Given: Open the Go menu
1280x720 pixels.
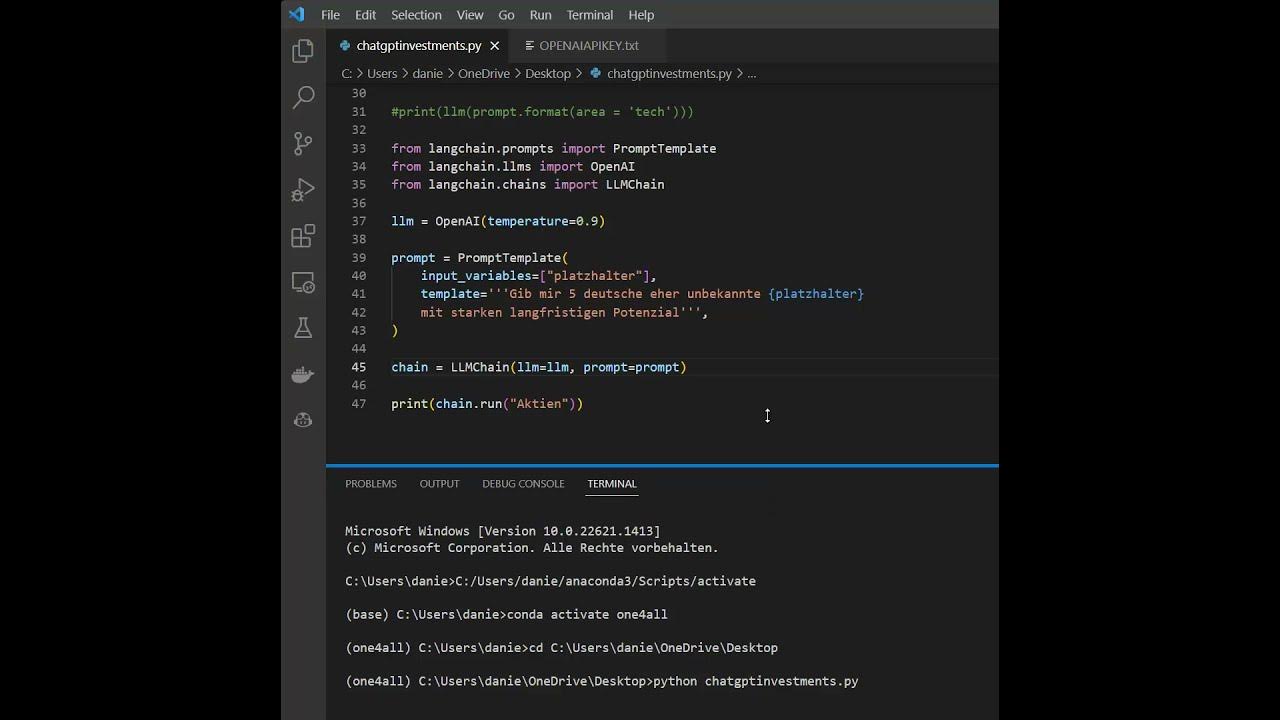Looking at the screenshot, I should pos(507,15).
